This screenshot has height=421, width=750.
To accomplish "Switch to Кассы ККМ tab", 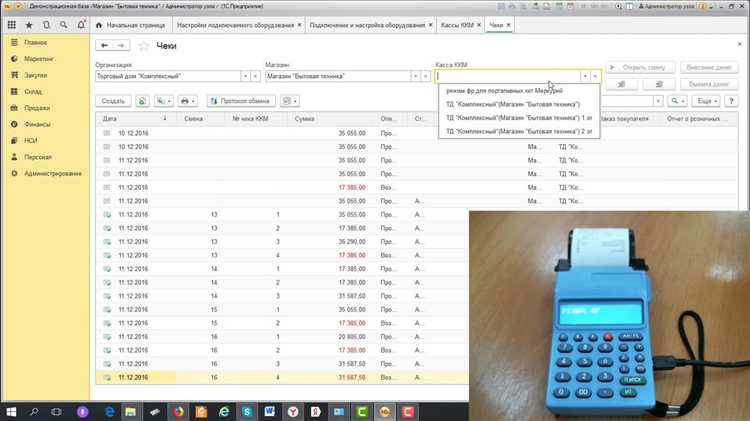I will point(457,25).
